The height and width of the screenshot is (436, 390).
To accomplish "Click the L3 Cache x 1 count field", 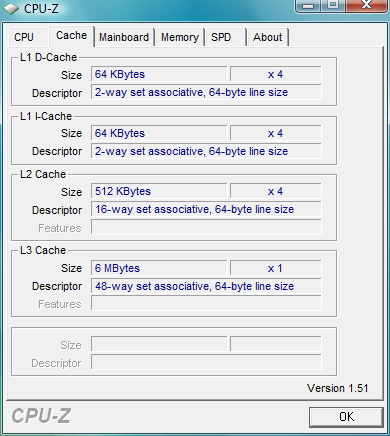I will point(276,268).
